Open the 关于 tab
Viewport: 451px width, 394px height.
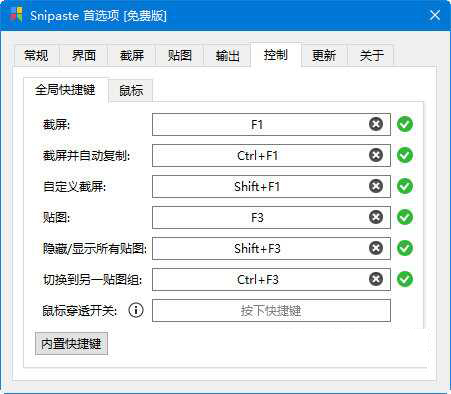coord(372,55)
